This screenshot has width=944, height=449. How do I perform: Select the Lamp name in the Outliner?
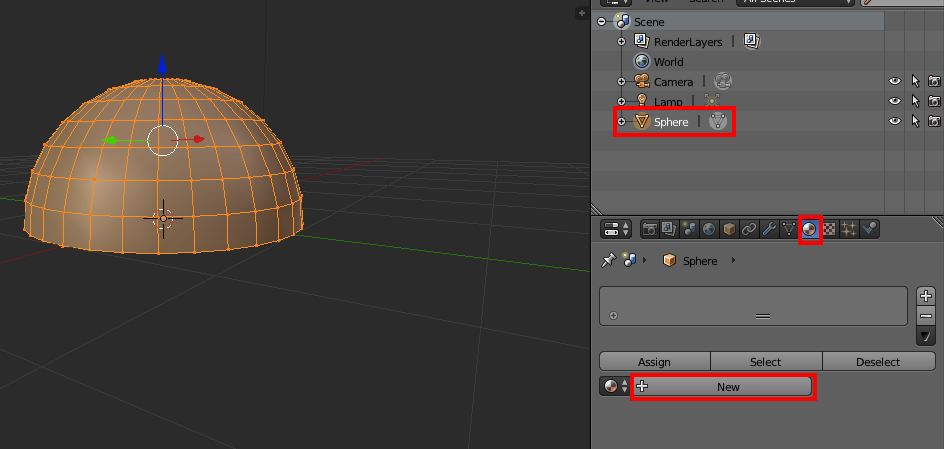point(668,102)
